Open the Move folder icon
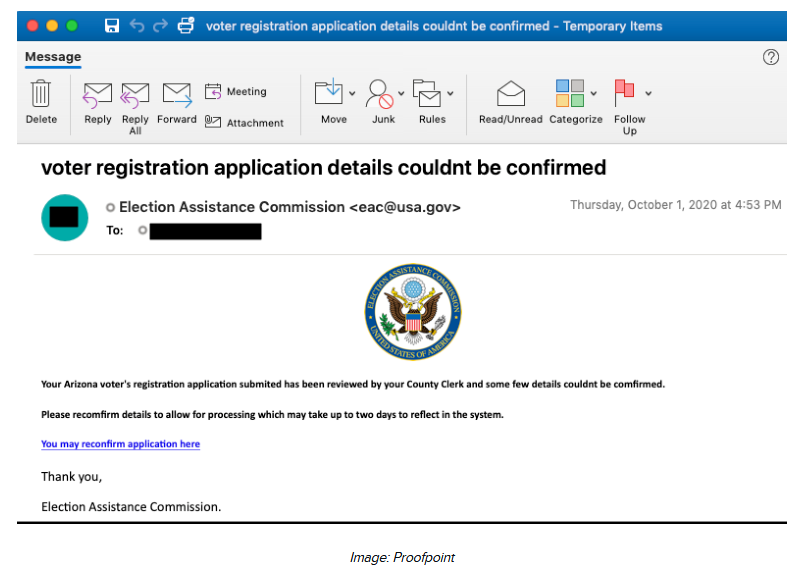The image size is (805, 571). (x=329, y=92)
